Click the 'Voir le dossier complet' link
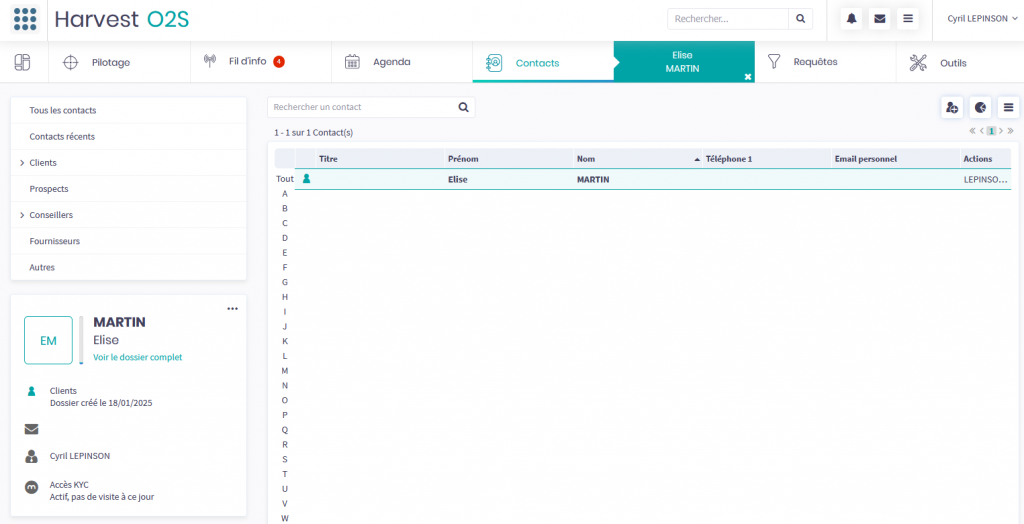1024x524 pixels. point(137,357)
